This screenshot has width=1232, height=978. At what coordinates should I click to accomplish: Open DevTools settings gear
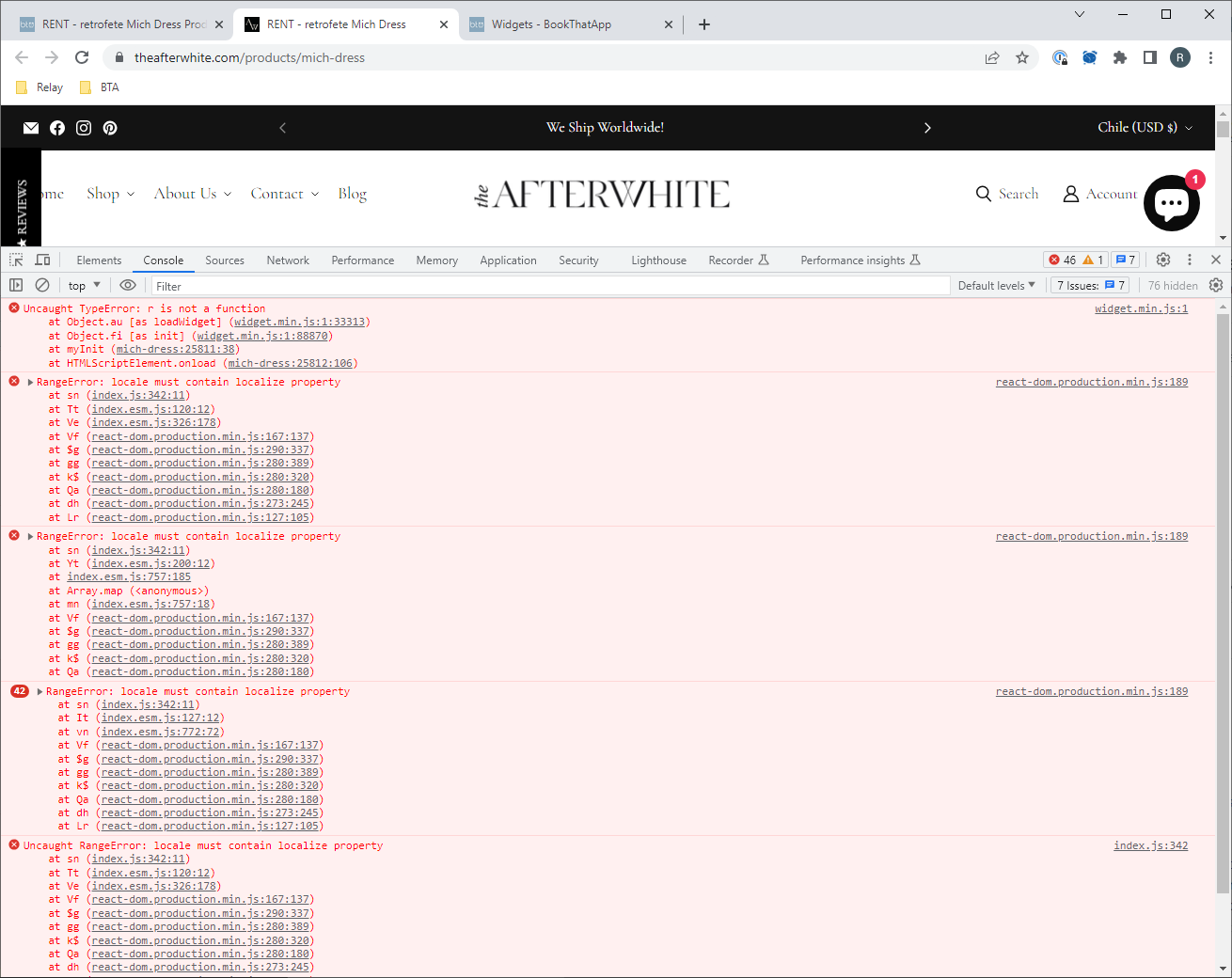(1163, 260)
